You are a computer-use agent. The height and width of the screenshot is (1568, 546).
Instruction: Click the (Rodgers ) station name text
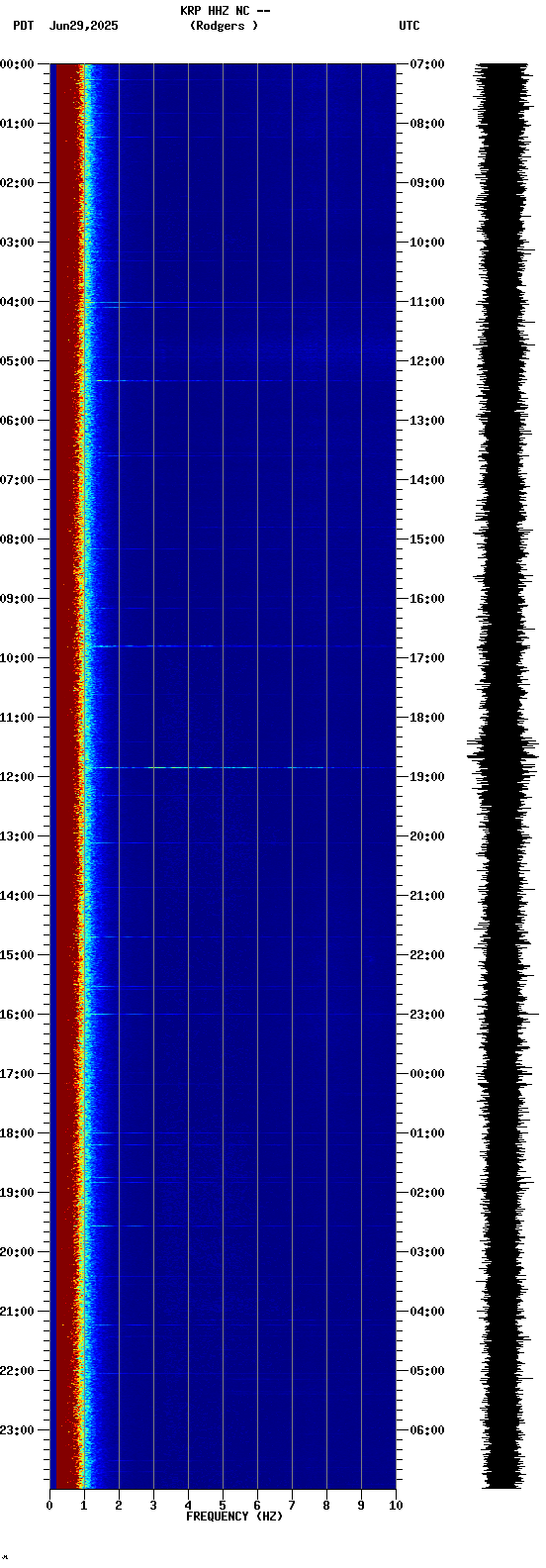coord(225,26)
